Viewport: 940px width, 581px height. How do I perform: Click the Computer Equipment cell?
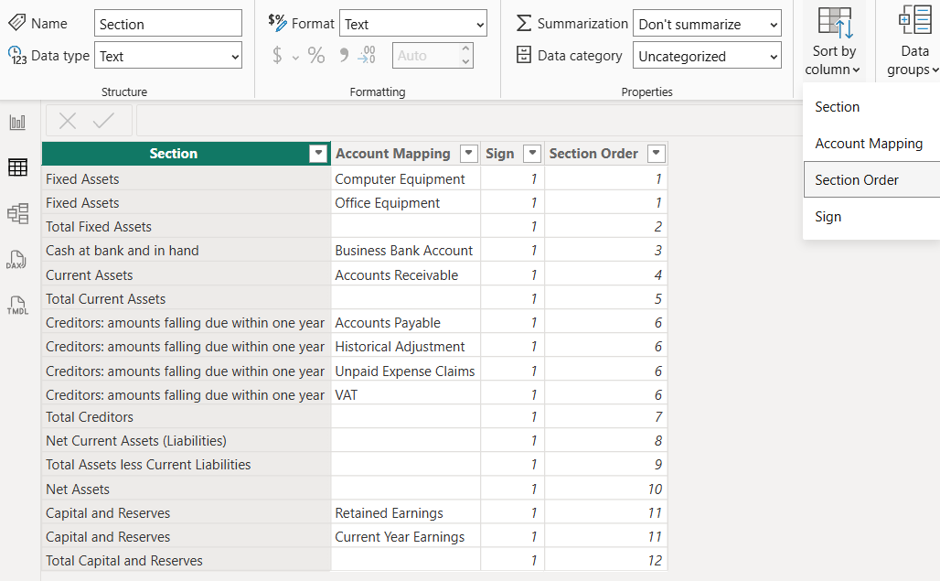pyautogui.click(x=406, y=179)
